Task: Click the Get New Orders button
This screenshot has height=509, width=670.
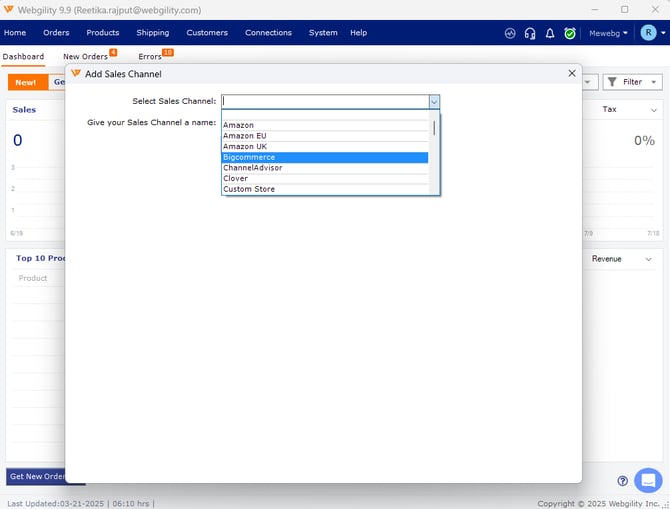Action: coord(37,476)
